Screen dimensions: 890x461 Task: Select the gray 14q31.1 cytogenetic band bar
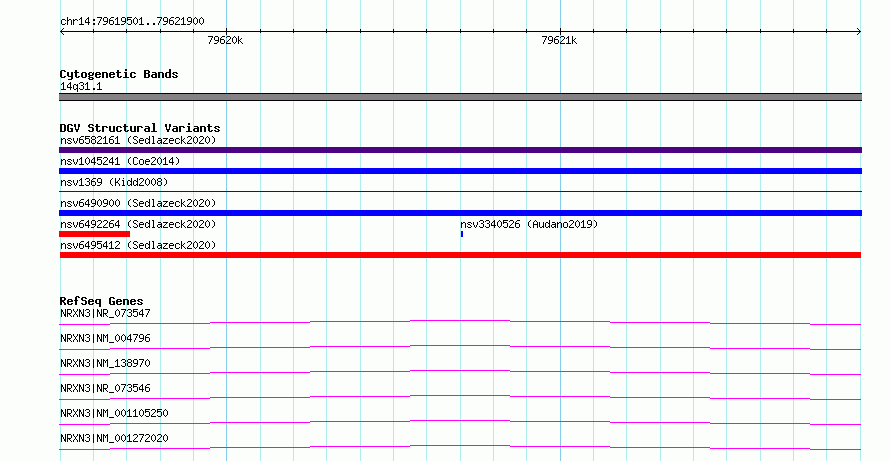460,97
